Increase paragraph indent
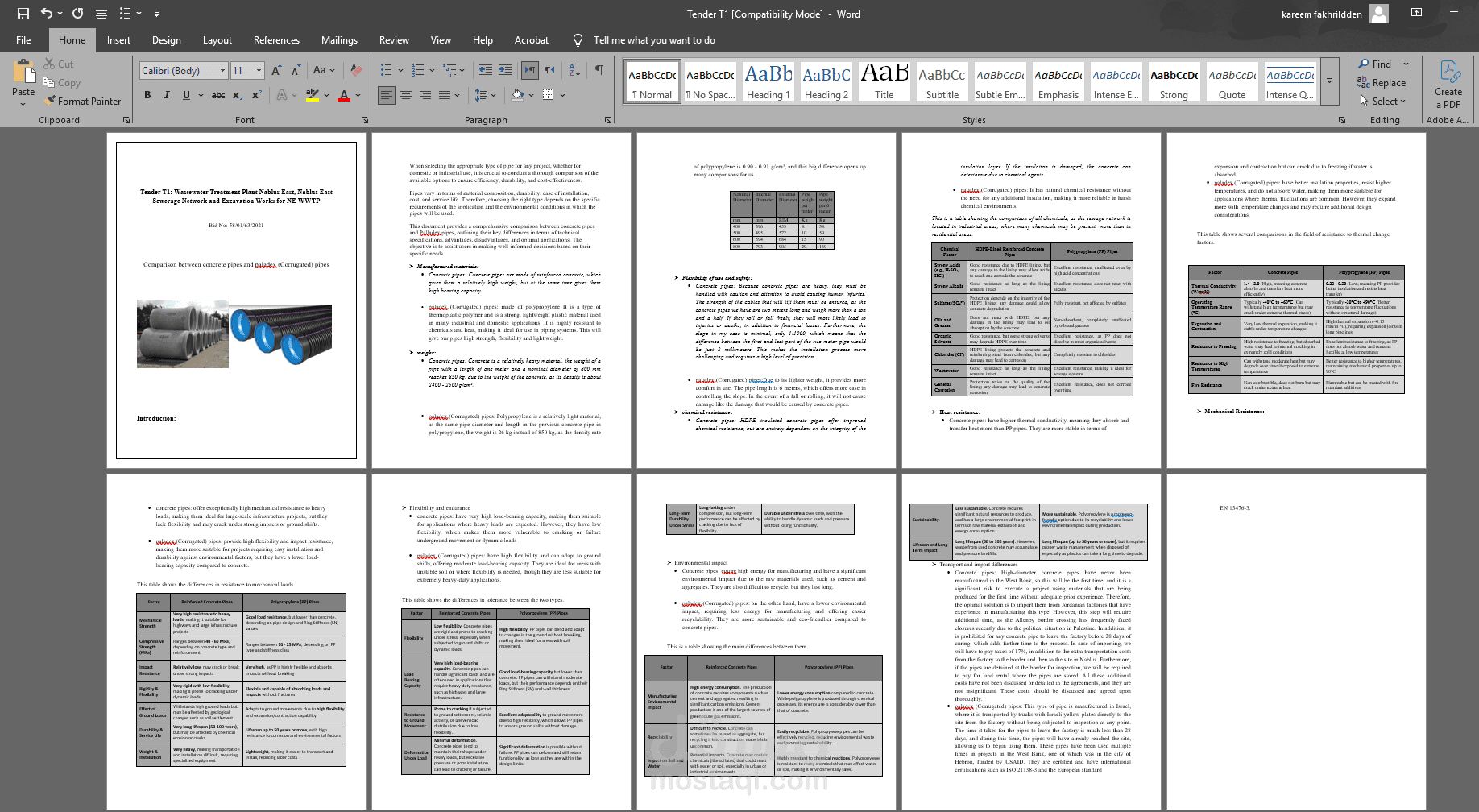This screenshot has height=812, width=1479. (505, 71)
